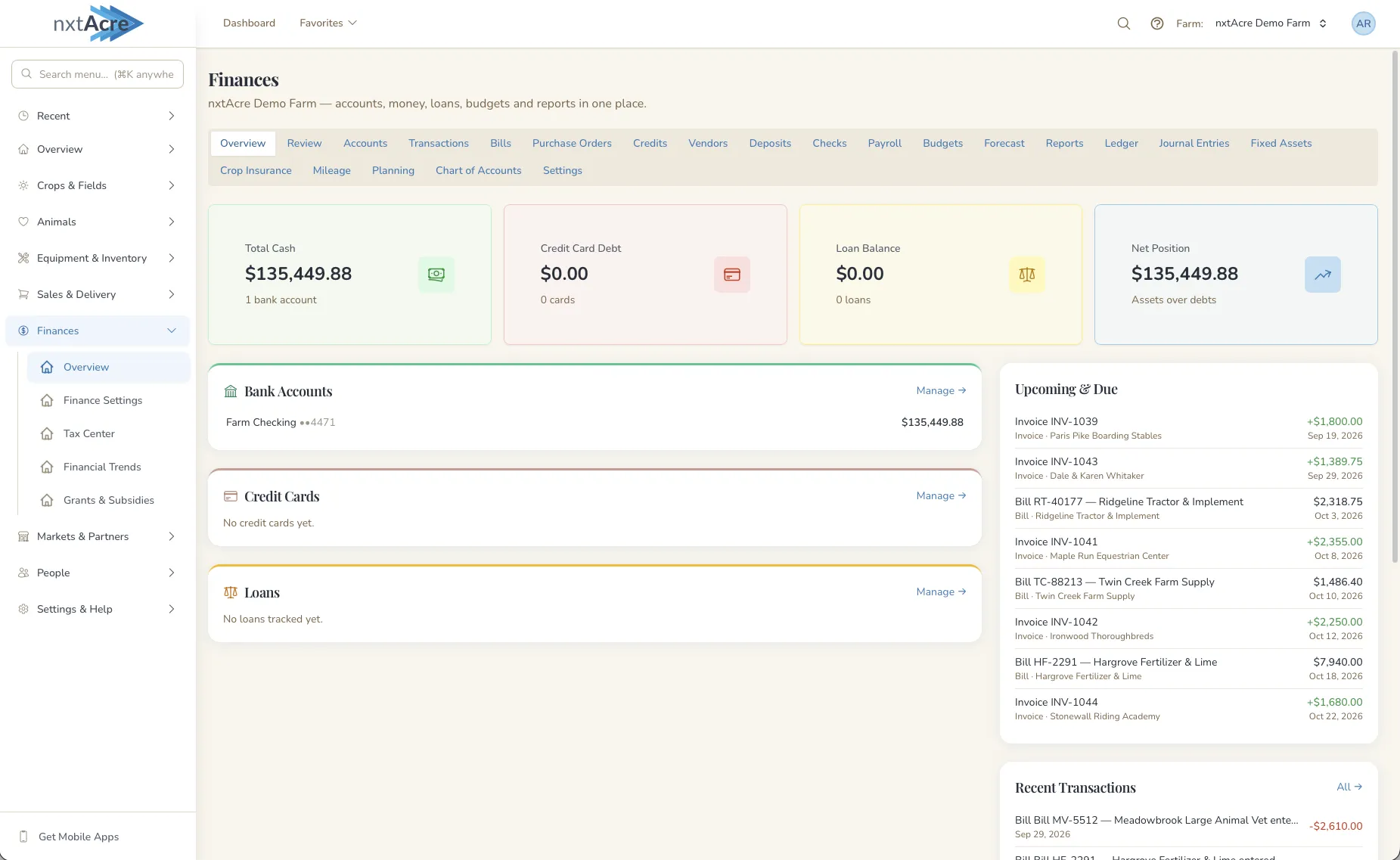Open the search magnifier in top bar

(1124, 23)
